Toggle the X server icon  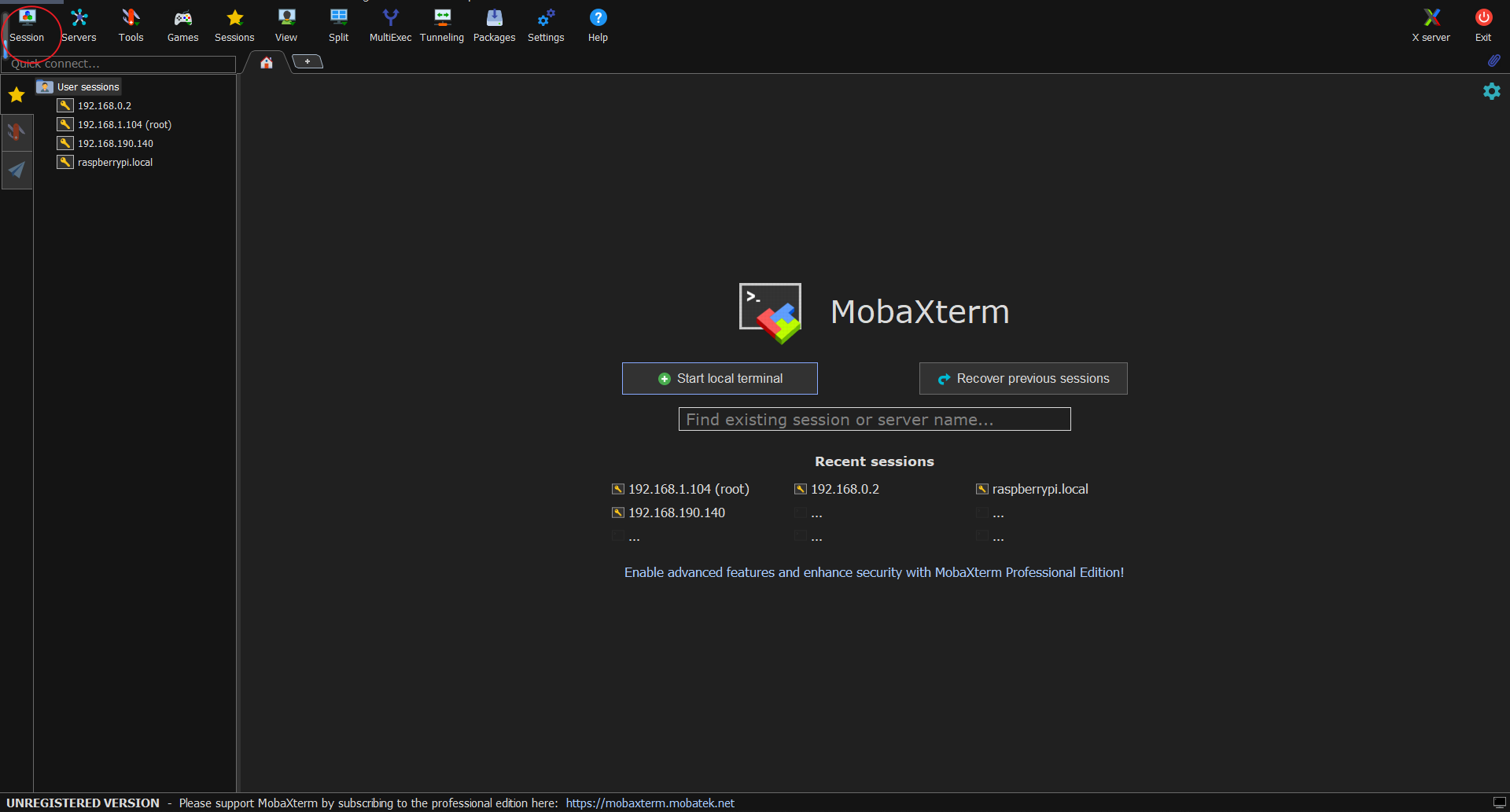[x=1431, y=25]
